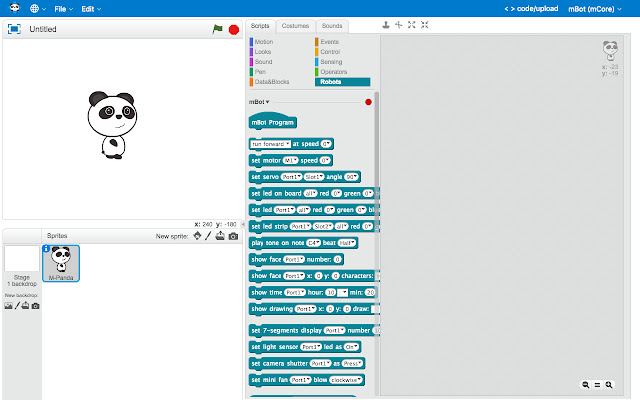
Task: Open the globe language menu
Action: (38, 9)
